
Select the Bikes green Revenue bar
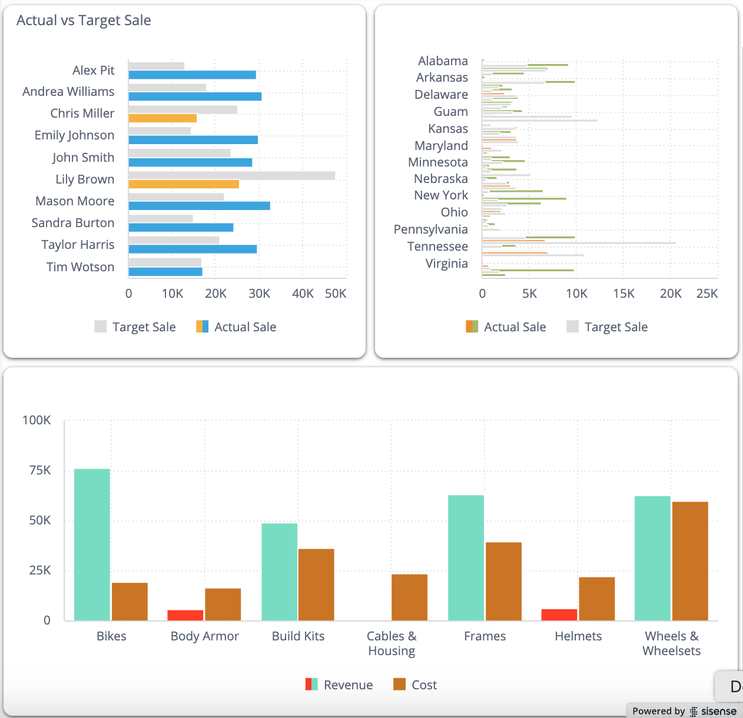pos(92,544)
